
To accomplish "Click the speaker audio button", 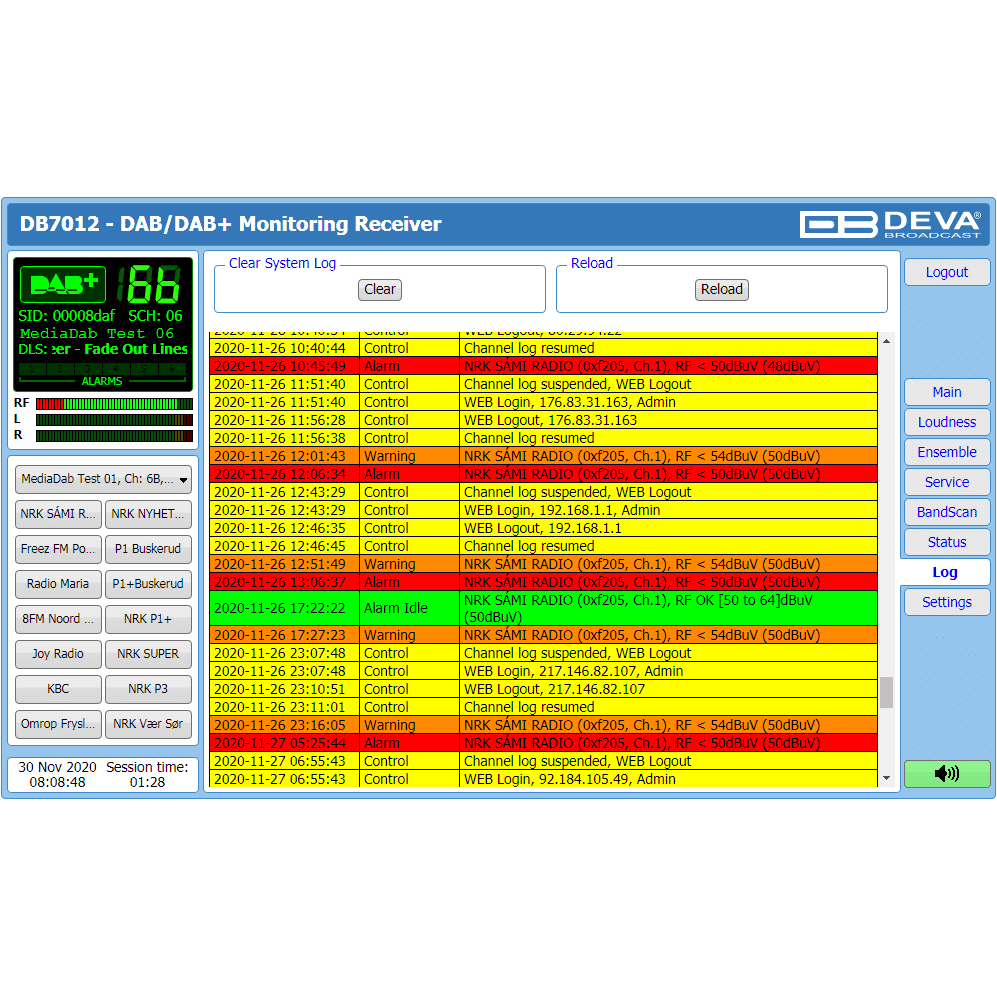I will click(x=946, y=773).
